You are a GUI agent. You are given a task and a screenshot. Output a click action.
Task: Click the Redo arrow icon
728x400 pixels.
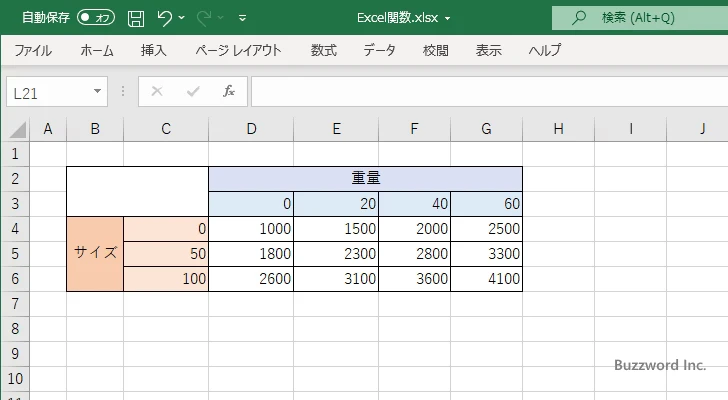(204, 18)
